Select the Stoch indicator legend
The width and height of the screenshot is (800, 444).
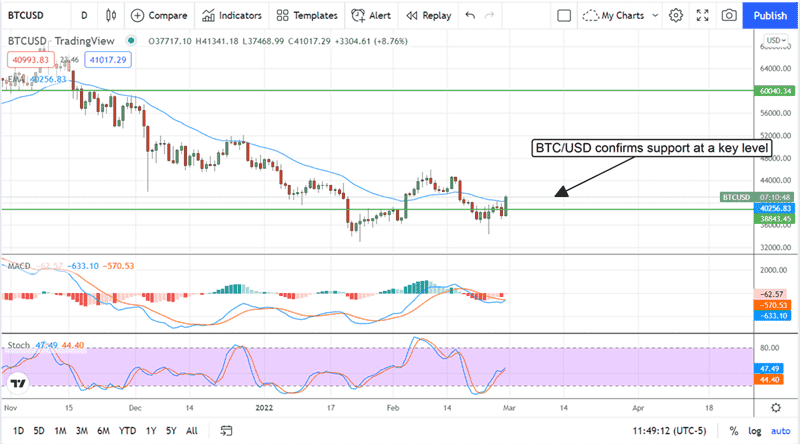18,346
